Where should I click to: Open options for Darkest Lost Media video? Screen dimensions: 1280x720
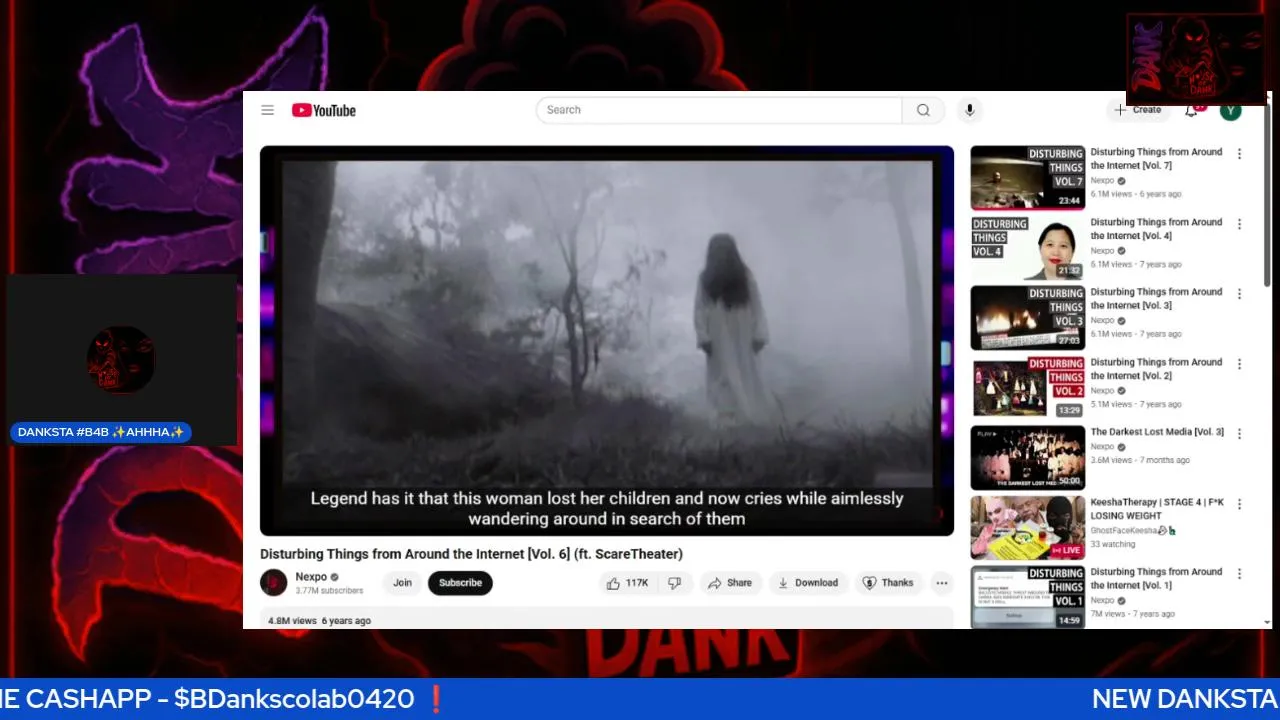coord(1239,434)
